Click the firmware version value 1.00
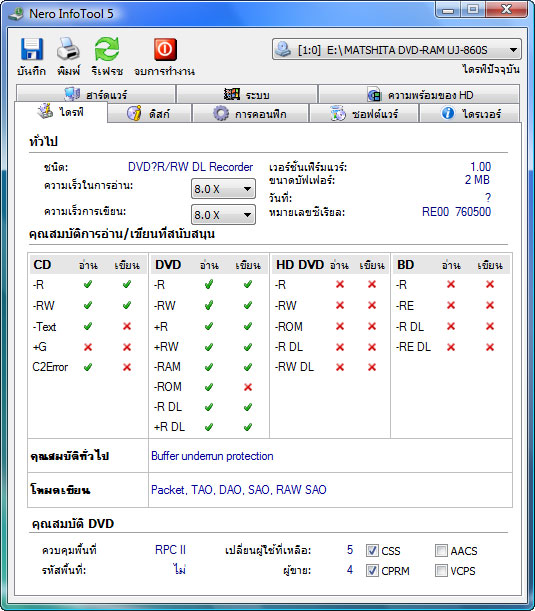The image size is (535, 611). point(480,167)
